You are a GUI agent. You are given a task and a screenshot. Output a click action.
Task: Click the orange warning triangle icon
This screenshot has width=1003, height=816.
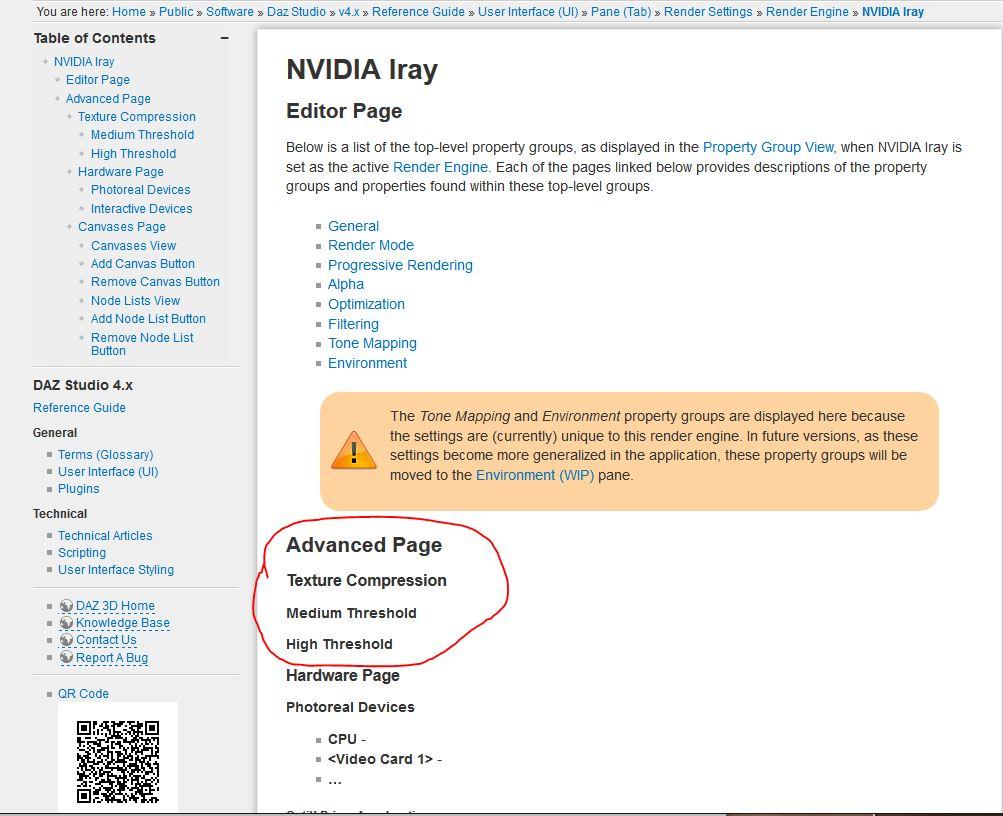click(354, 450)
